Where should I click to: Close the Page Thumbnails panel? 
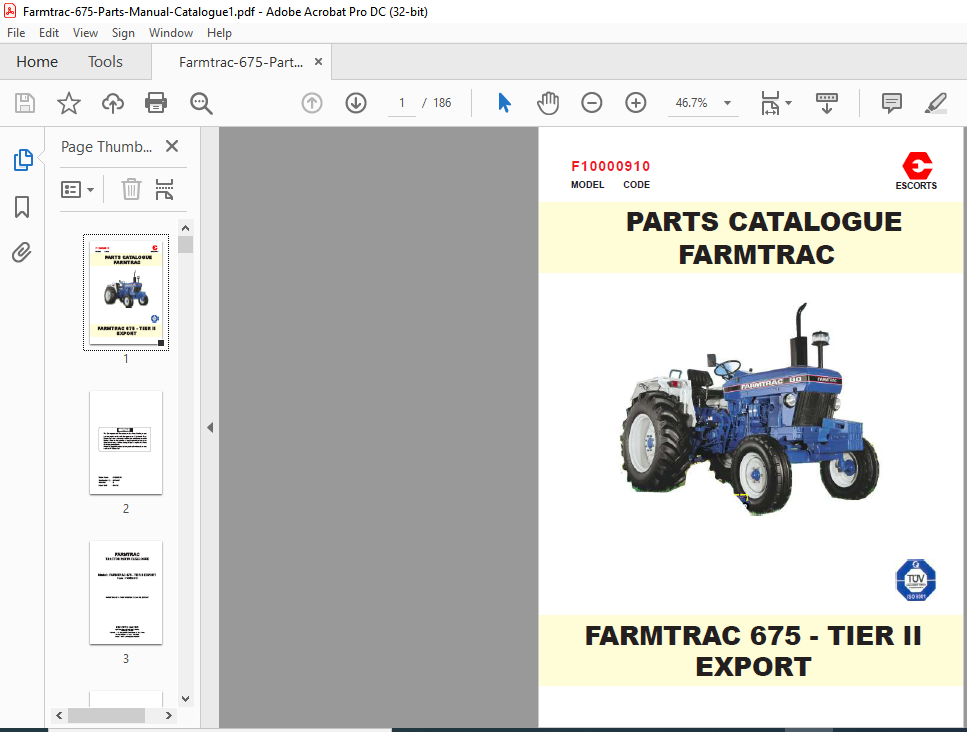(171, 146)
